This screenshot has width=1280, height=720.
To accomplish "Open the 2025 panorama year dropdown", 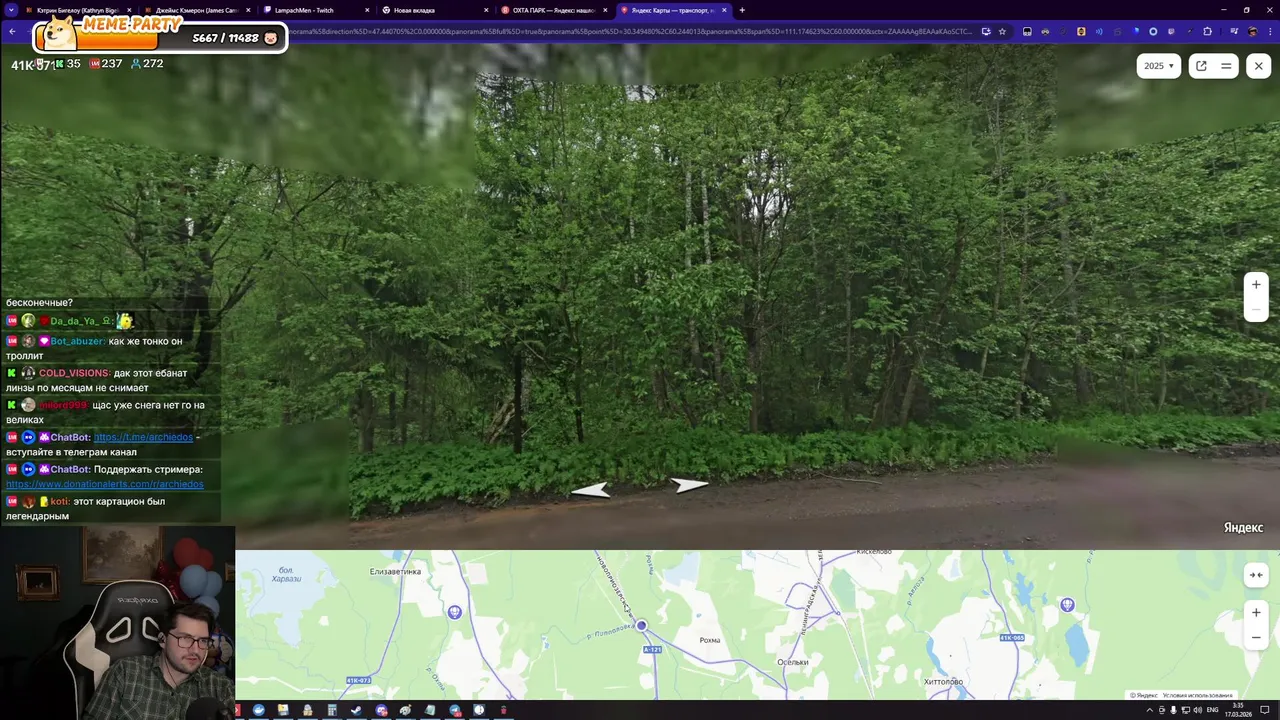I will point(1158,66).
